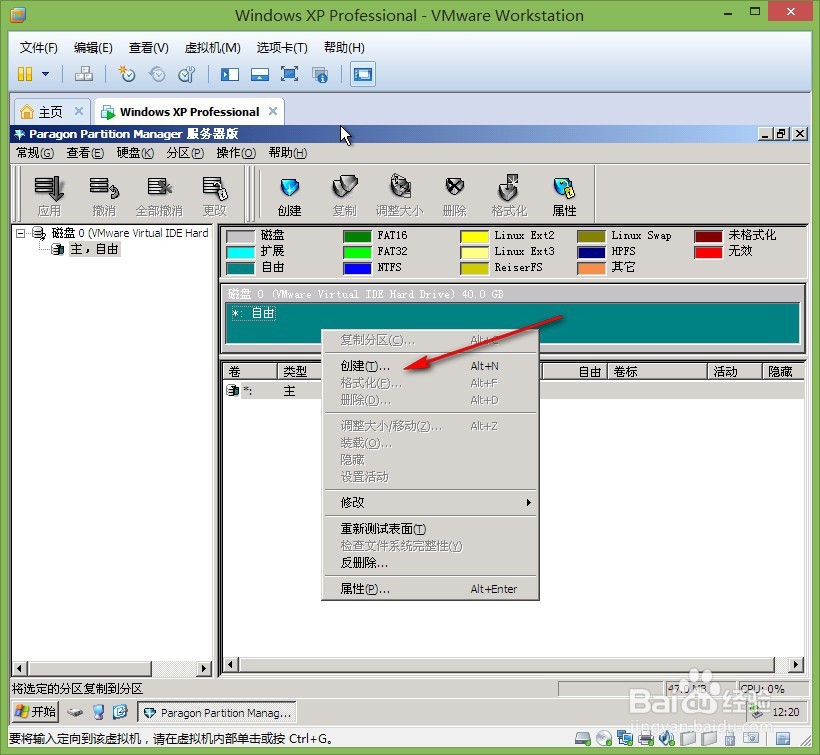This screenshot has height=755, width=820.
Task: Open the 操作(O) menu in Paragon
Action: tap(236, 153)
